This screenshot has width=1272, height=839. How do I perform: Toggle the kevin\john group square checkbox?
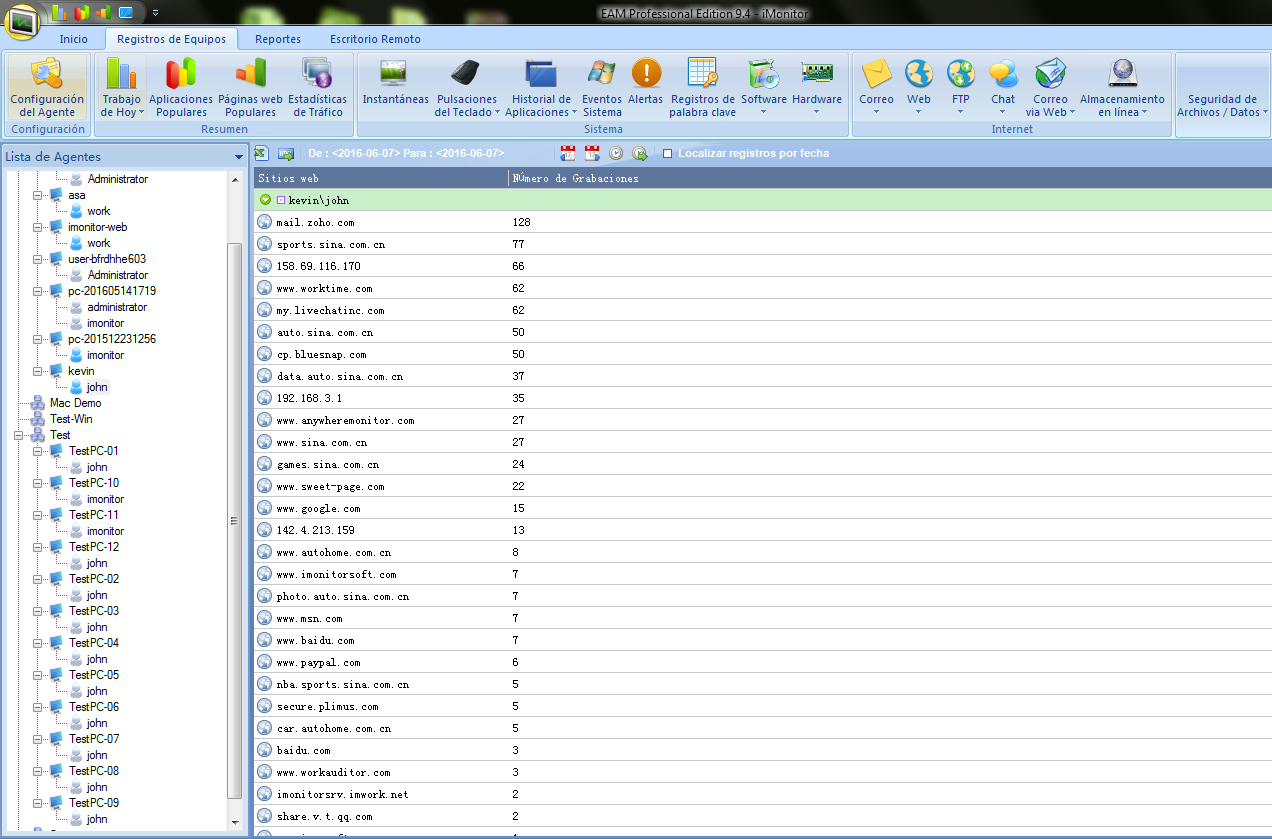(x=281, y=201)
